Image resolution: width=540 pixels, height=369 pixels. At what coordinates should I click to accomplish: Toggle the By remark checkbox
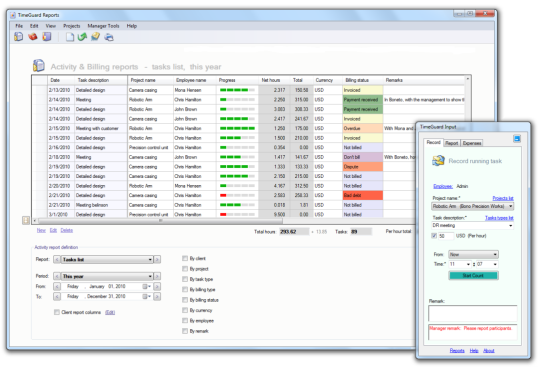pos(185,331)
